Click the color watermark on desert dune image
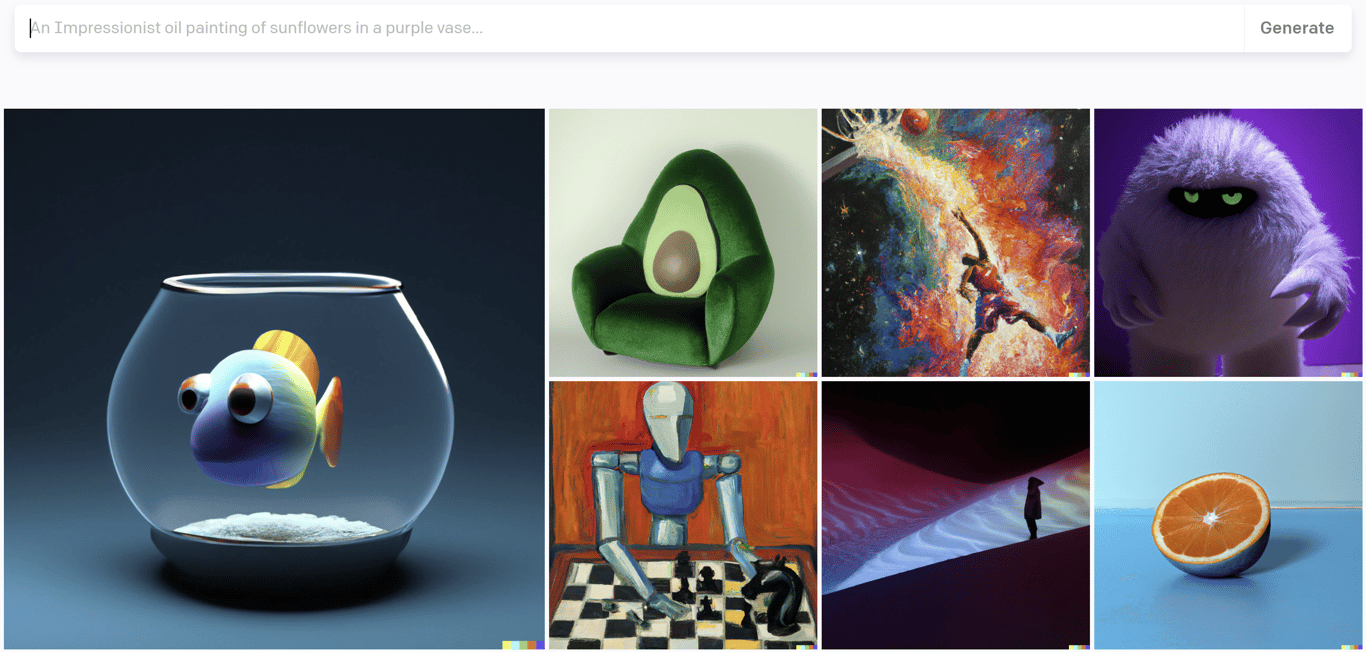The width and height of the screenshot is (1366, 652). (1080, 647)
